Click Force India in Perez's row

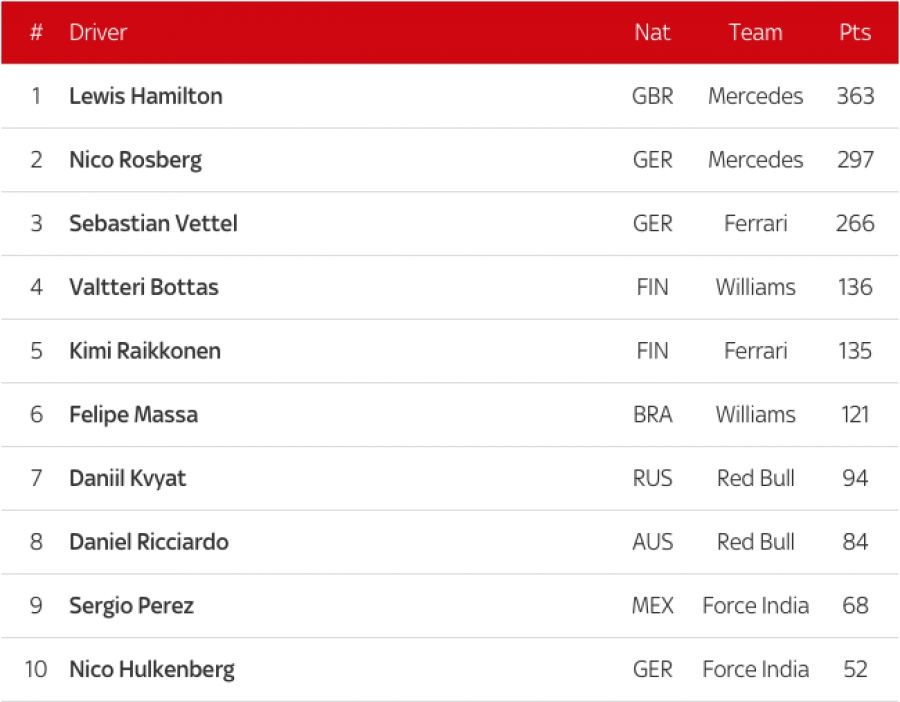tap(755, 606)
